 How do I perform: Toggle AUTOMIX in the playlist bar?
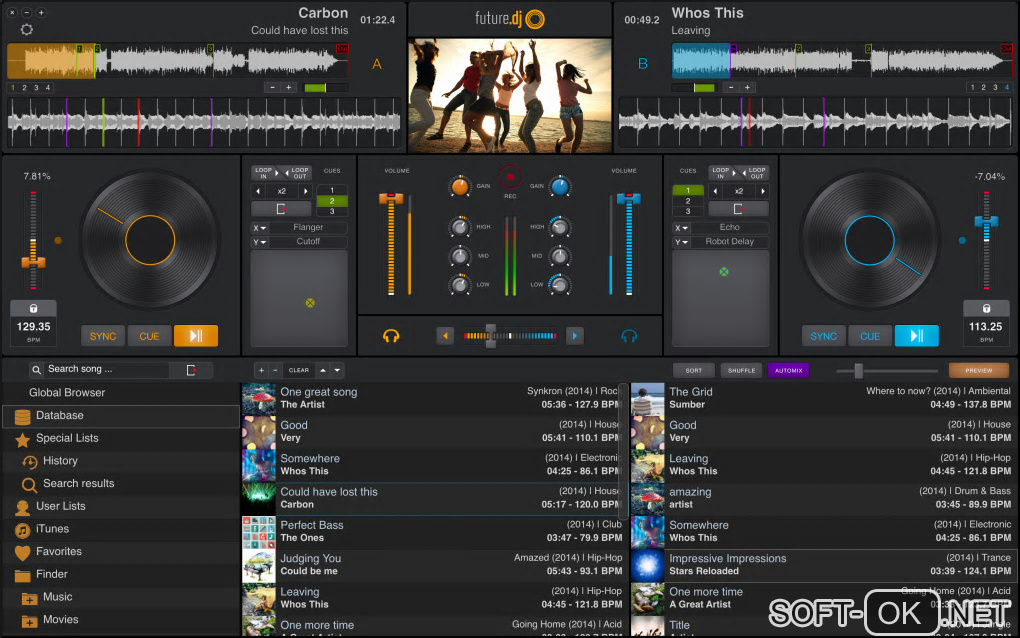point(788,370)
